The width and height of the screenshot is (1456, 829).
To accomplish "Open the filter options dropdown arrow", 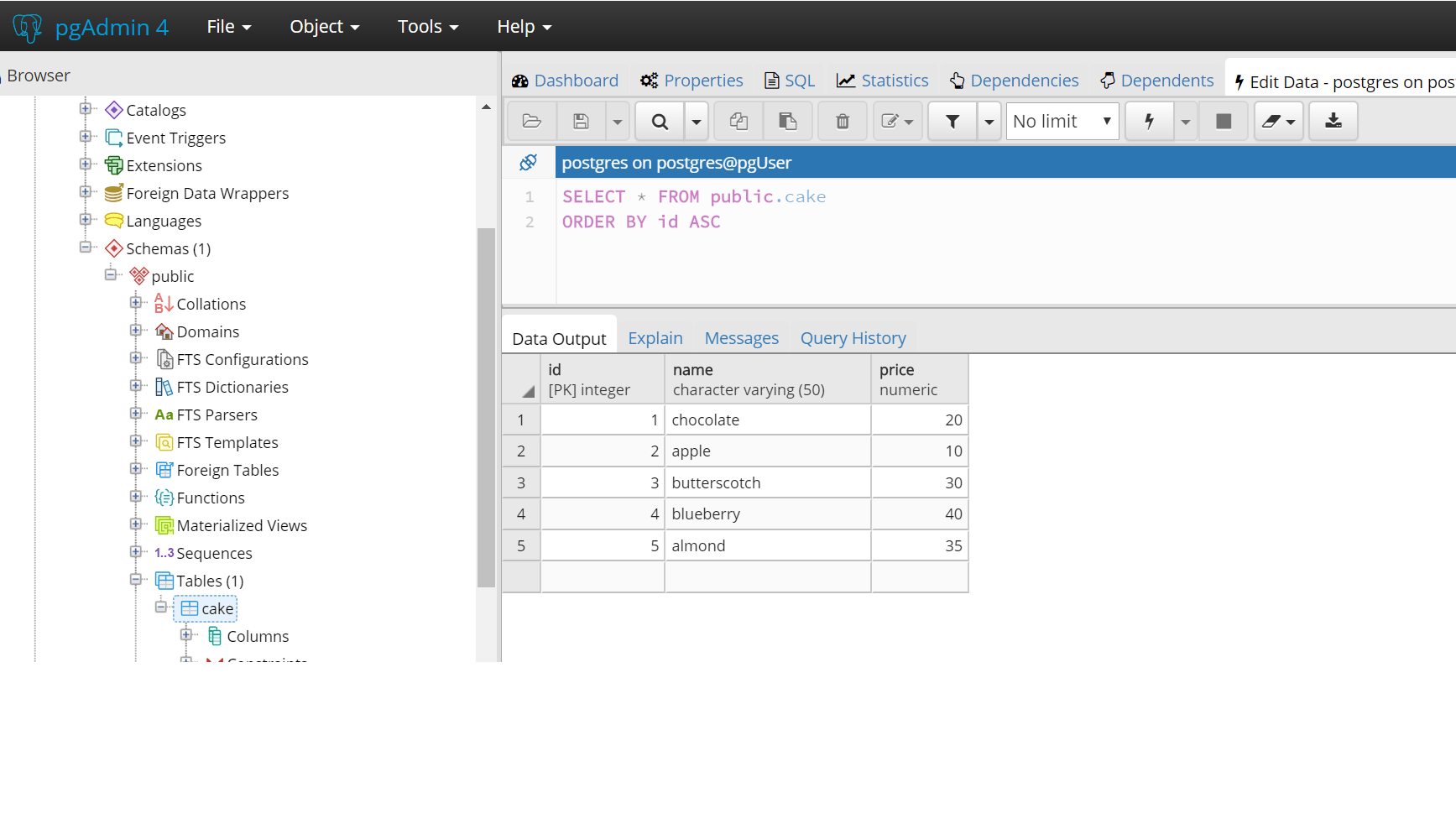I will (x=989, y=122).
